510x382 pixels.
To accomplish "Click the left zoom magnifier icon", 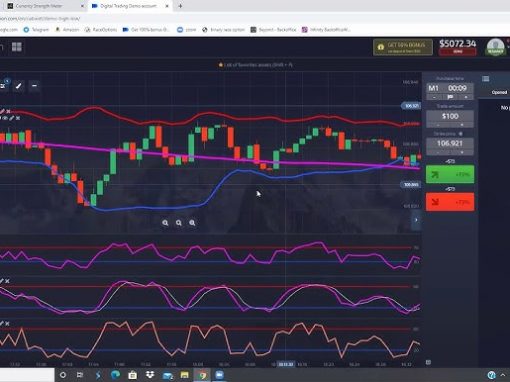I will [x=165, y=223].
